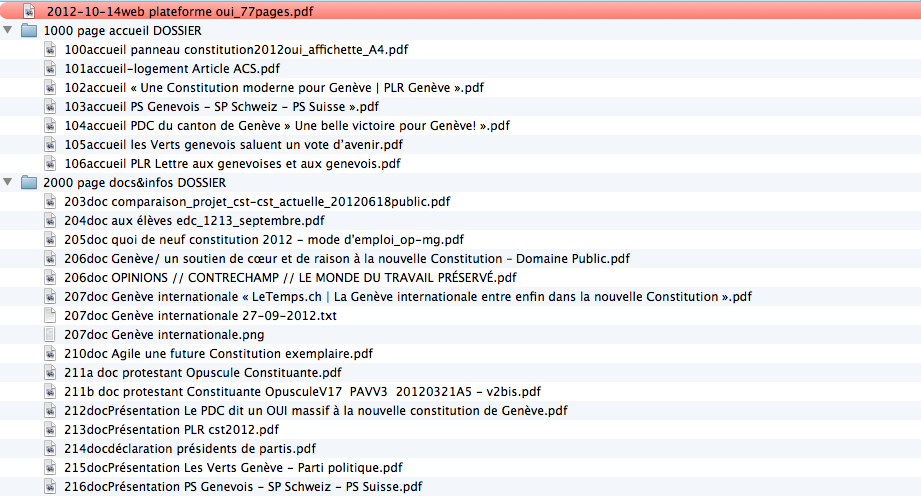Select the 2000 page docs&infos DOSSIER row
Image resolution: width=921 pixels, height=497 pixels.
coord(460,183)
